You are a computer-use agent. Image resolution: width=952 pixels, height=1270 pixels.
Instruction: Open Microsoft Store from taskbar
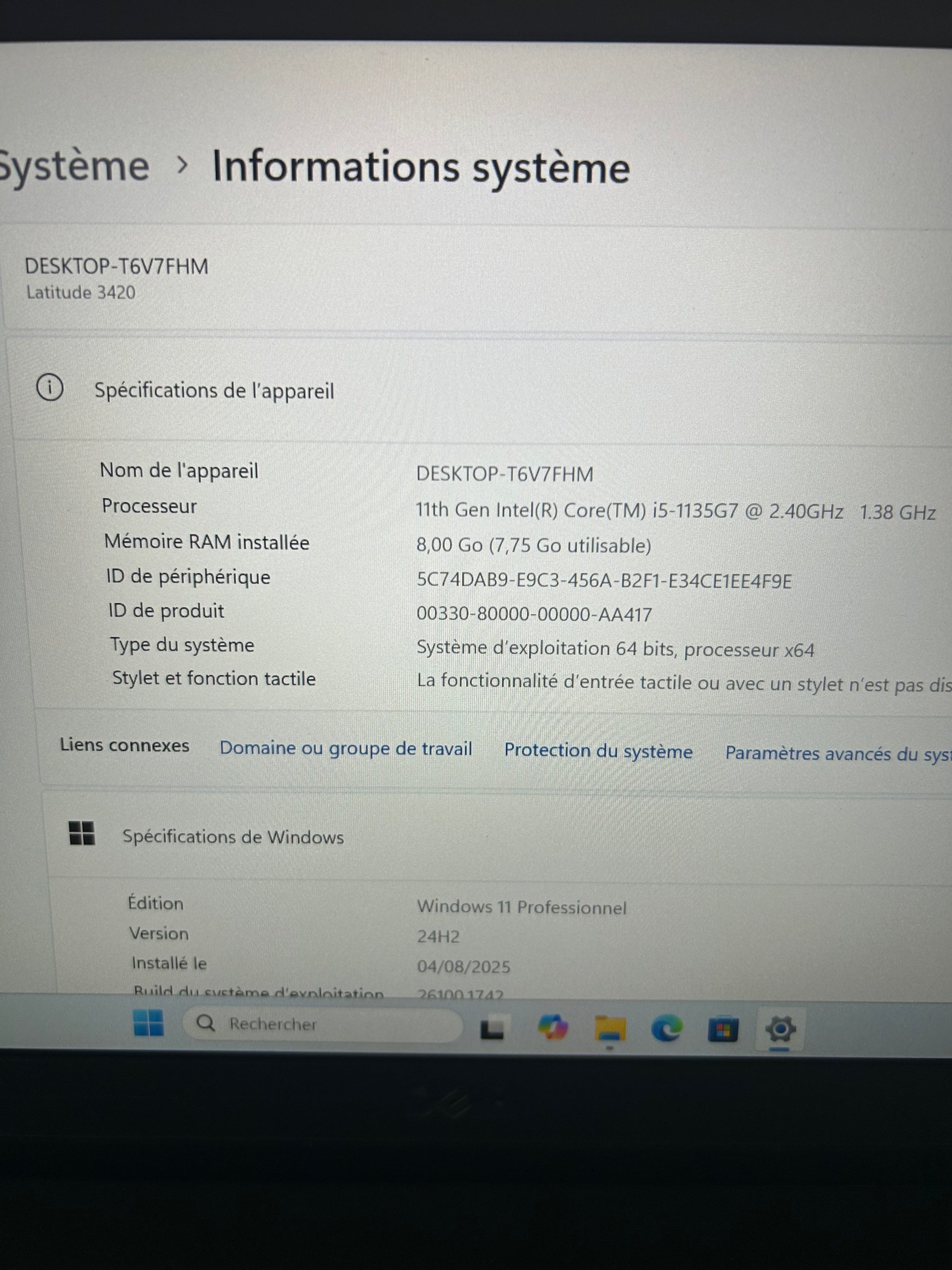click(723, 1029)
